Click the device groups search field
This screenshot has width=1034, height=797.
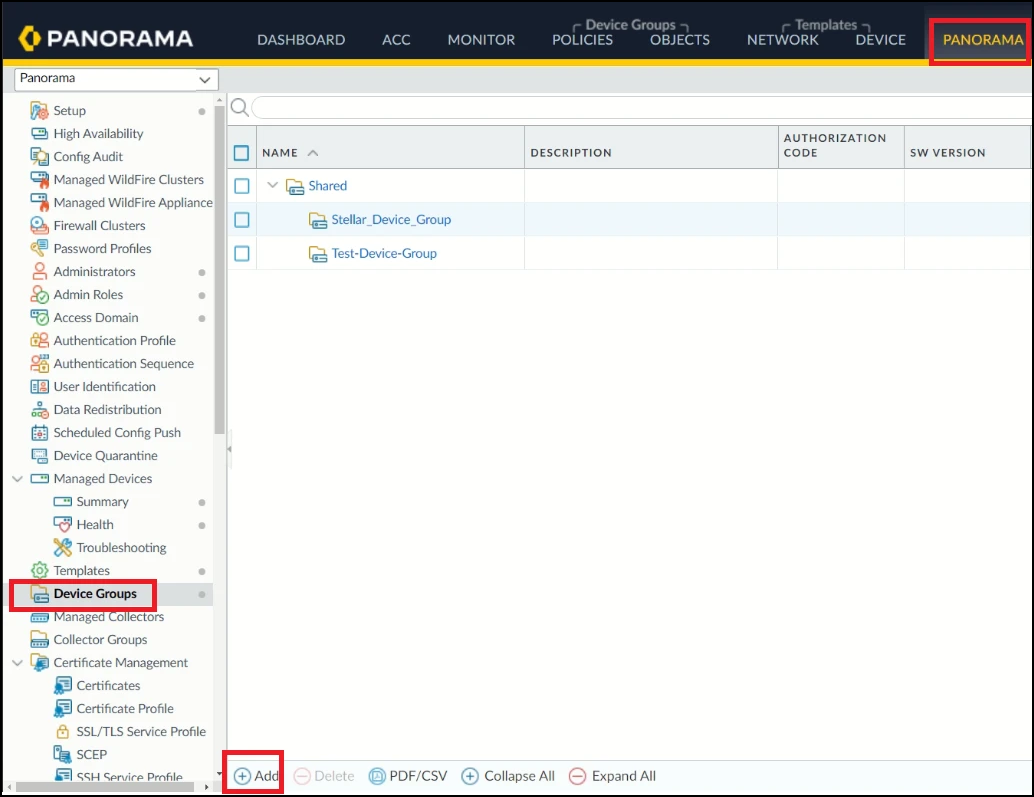(x=640, y=107)
